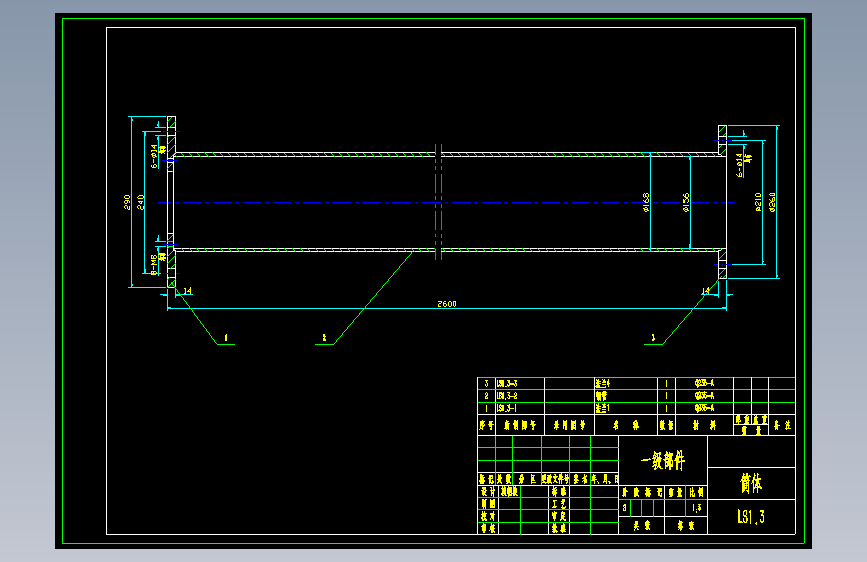
Task: Select the 240 dimension beside the left flange
Action: pyautogui.click(x=140, y=202)
